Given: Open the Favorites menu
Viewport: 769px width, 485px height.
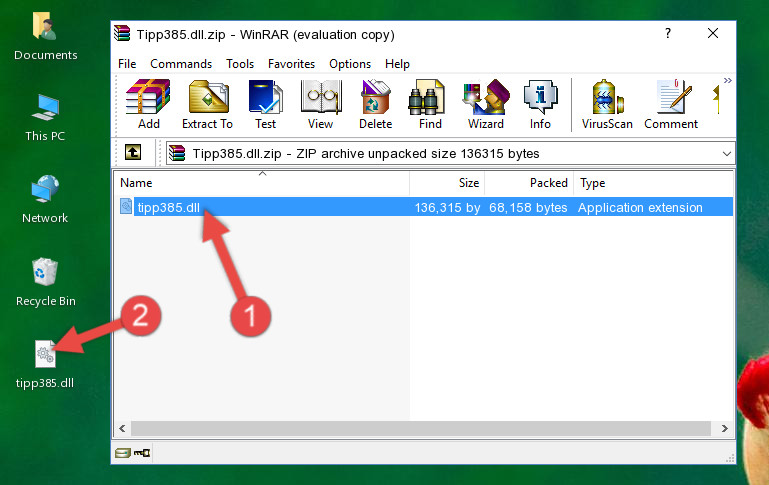Looking at the screenshot, I should (x=291, y=64).
